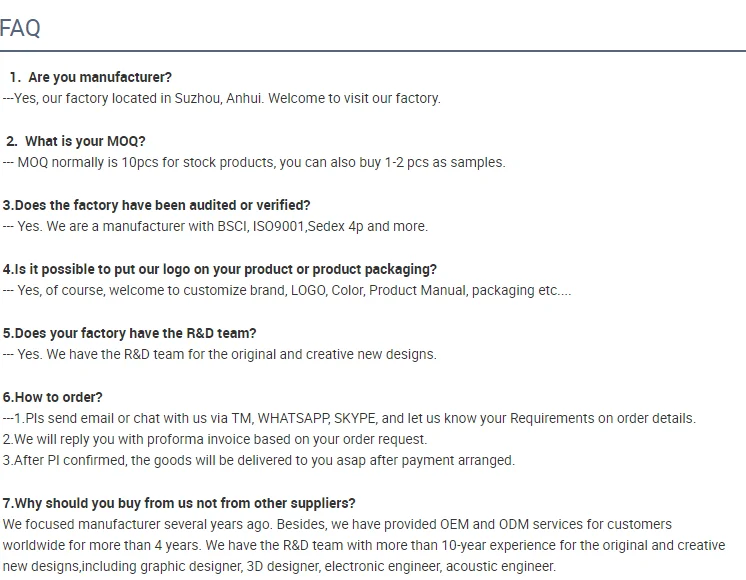
Task: Click the "How to order?" question
Action: point(52,397)
